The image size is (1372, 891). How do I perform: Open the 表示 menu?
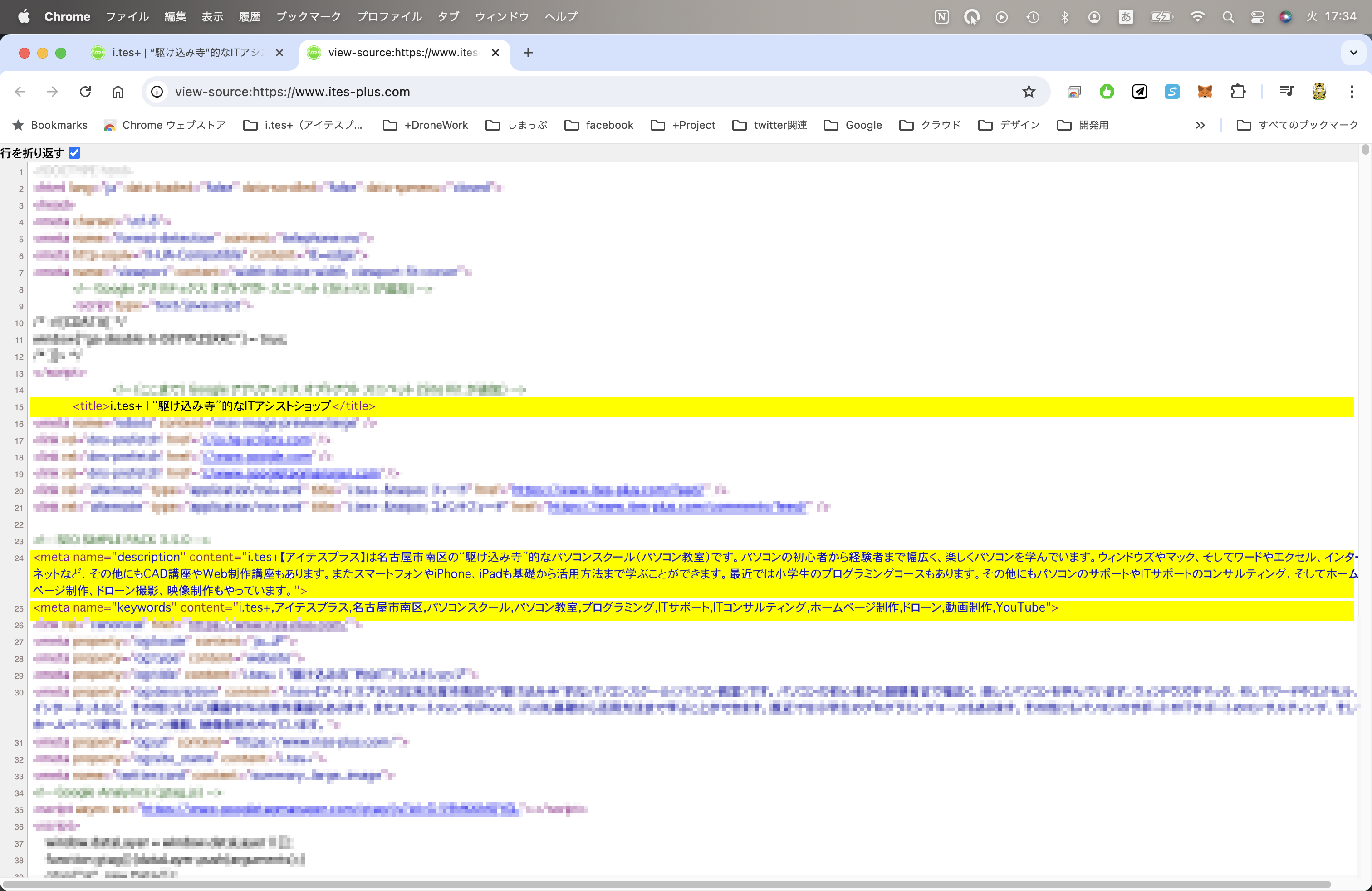(x=213, y=17)
